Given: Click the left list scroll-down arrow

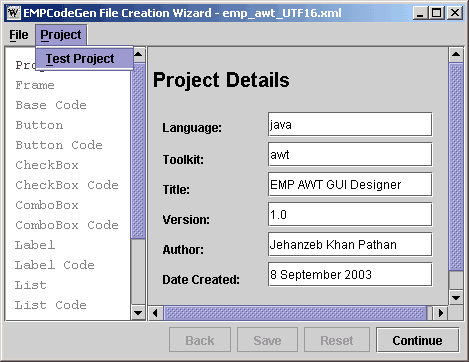Looking at the screenshot, I should pos(138,313).
